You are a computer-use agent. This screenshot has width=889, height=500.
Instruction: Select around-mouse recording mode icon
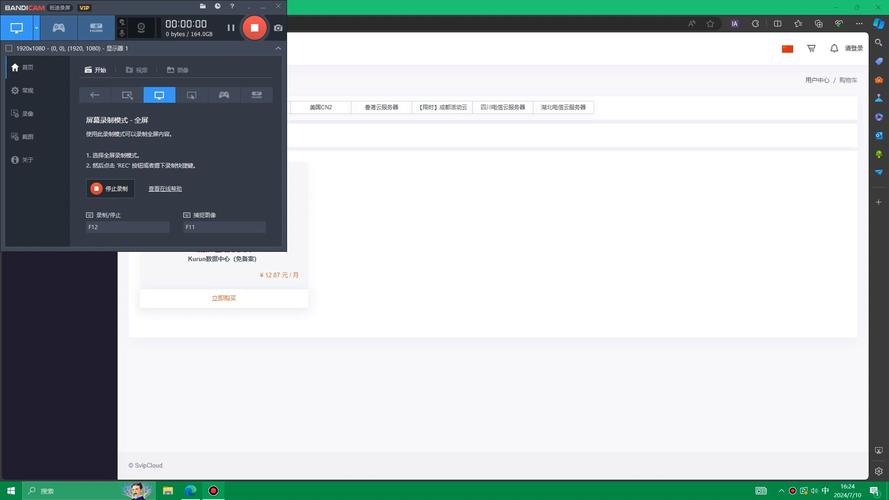pos(192,95)
